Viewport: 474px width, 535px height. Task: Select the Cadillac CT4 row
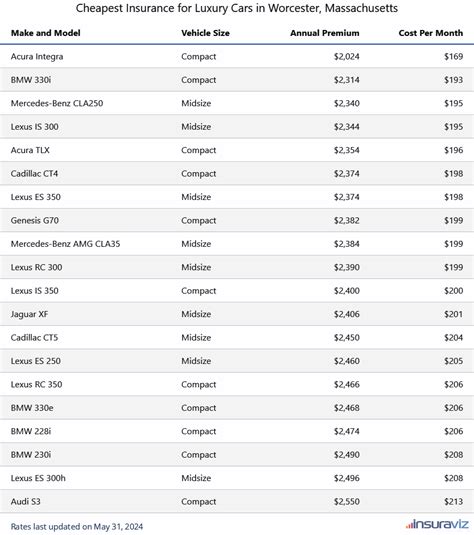237,174
